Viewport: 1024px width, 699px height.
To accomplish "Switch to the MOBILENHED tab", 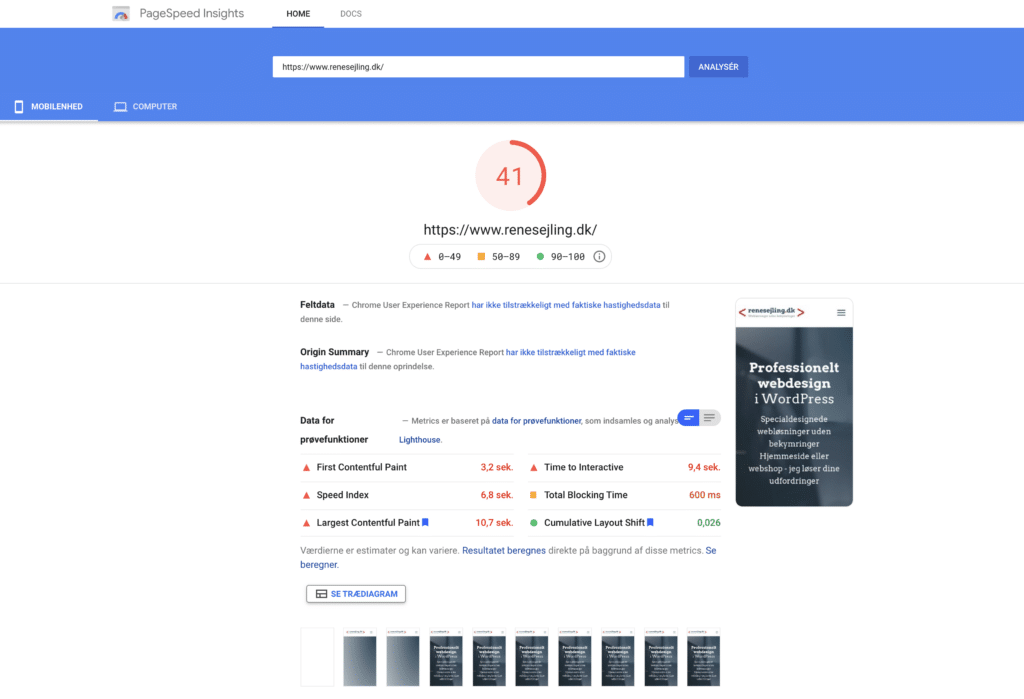I will click(49, 106).
